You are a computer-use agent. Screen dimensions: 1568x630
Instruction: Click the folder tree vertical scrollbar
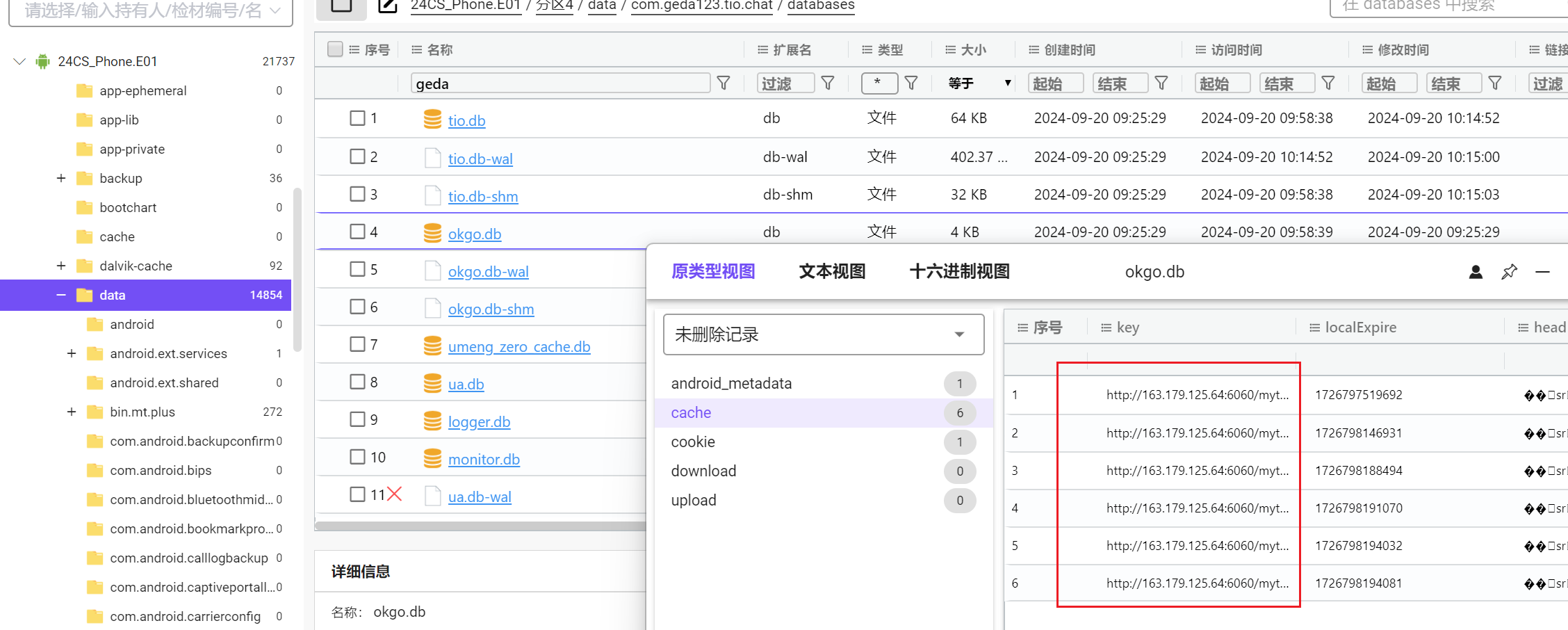click(297, 270)
